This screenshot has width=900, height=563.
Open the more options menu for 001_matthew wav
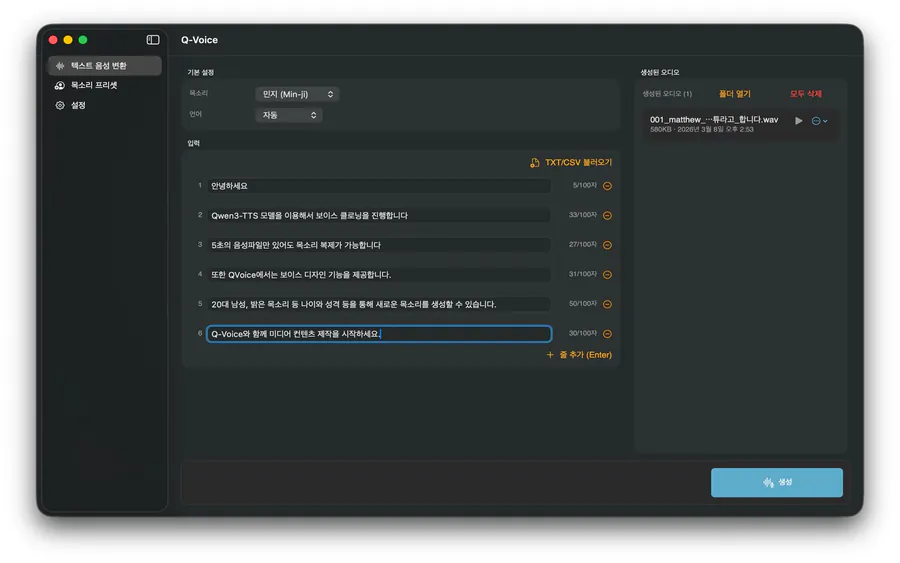[819, 121]
